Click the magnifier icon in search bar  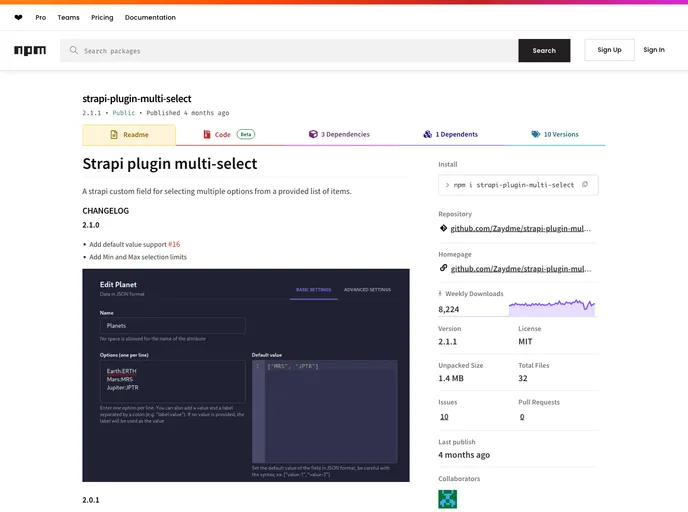coord(74,50)
